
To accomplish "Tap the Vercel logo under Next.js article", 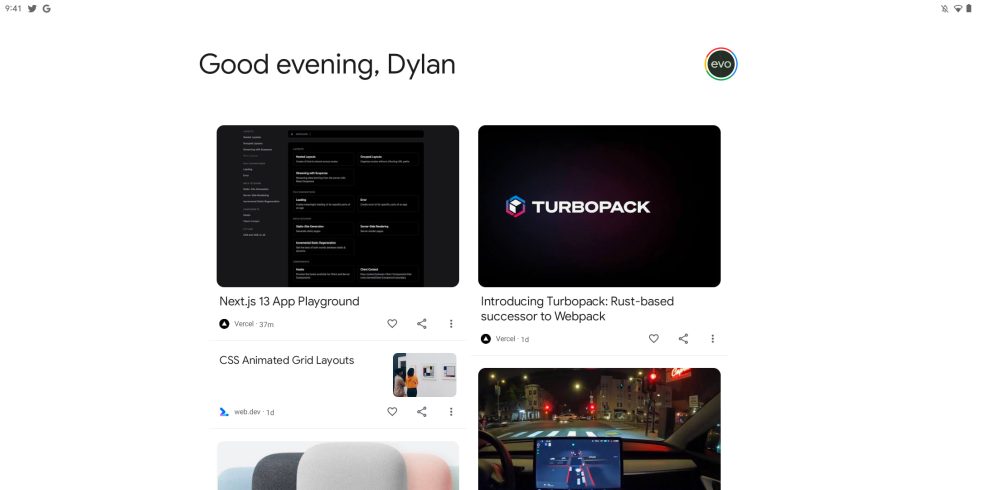I will [x=224, y=324].
